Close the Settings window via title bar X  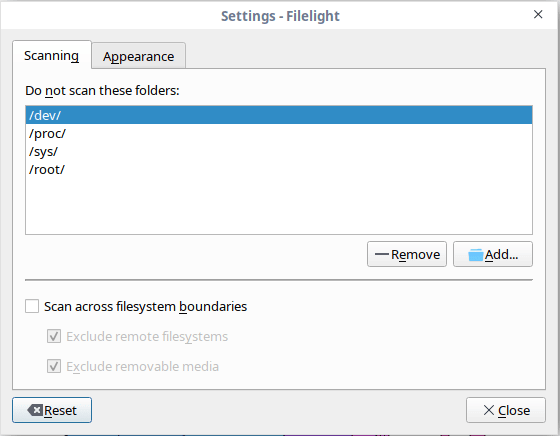538,14
